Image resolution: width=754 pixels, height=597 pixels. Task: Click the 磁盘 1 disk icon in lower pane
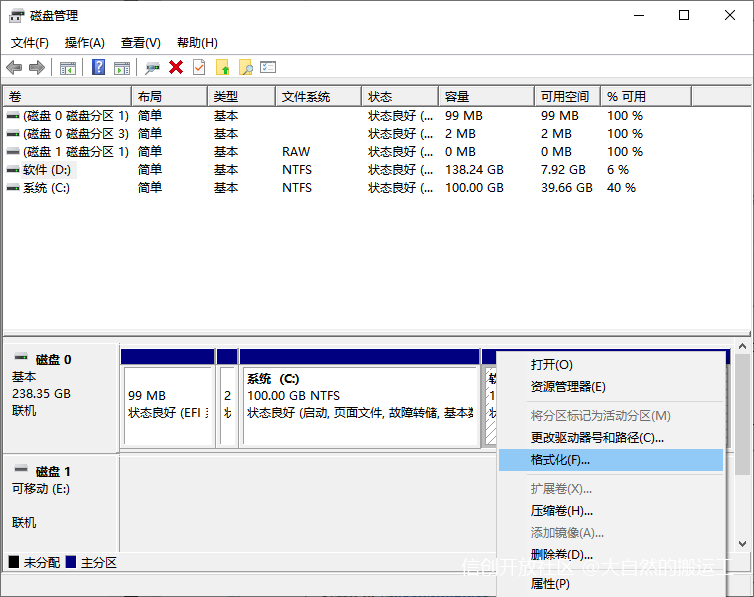pyautogui.click(x=21, y=469)
